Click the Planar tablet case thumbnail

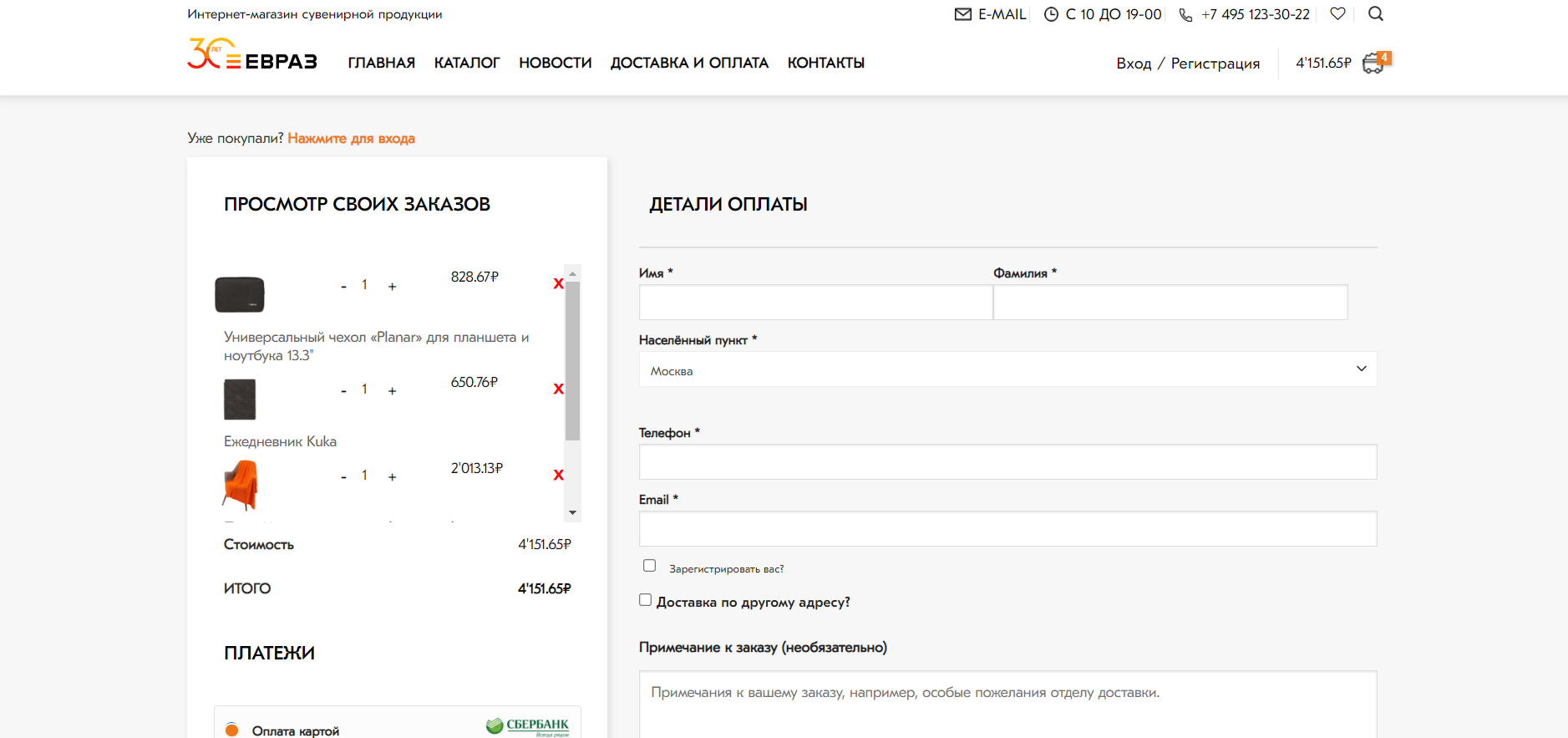pos(240,295)
